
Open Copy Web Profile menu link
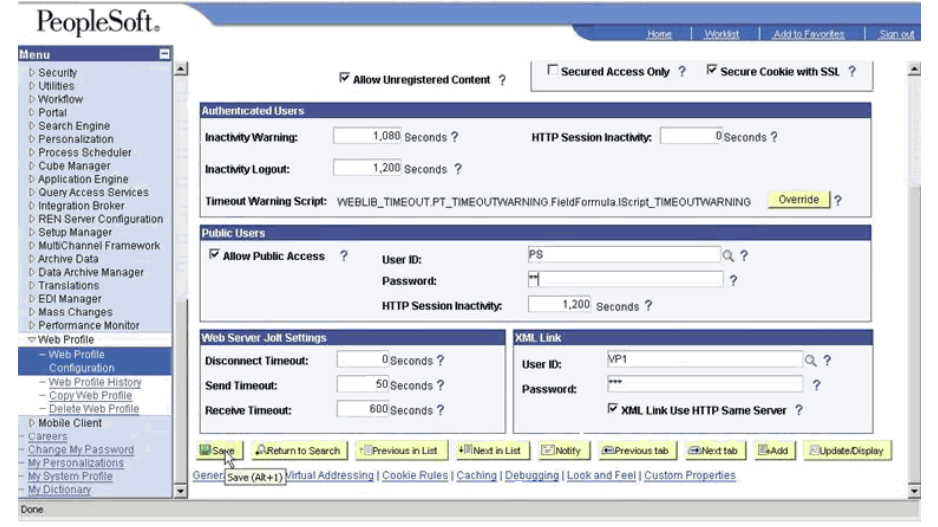90,395
